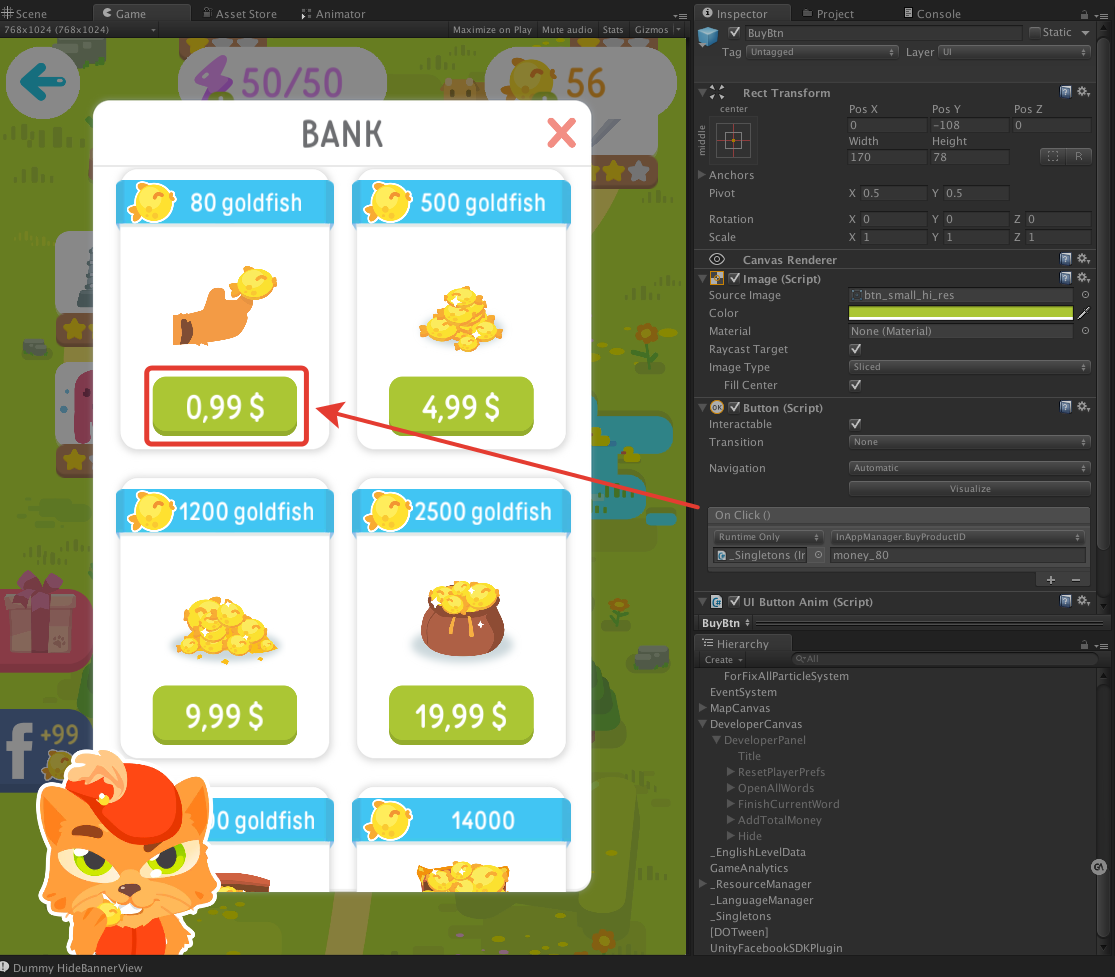Switch to the Project tab
Screen dimensions: 1115x977
(x=828, y=14)
